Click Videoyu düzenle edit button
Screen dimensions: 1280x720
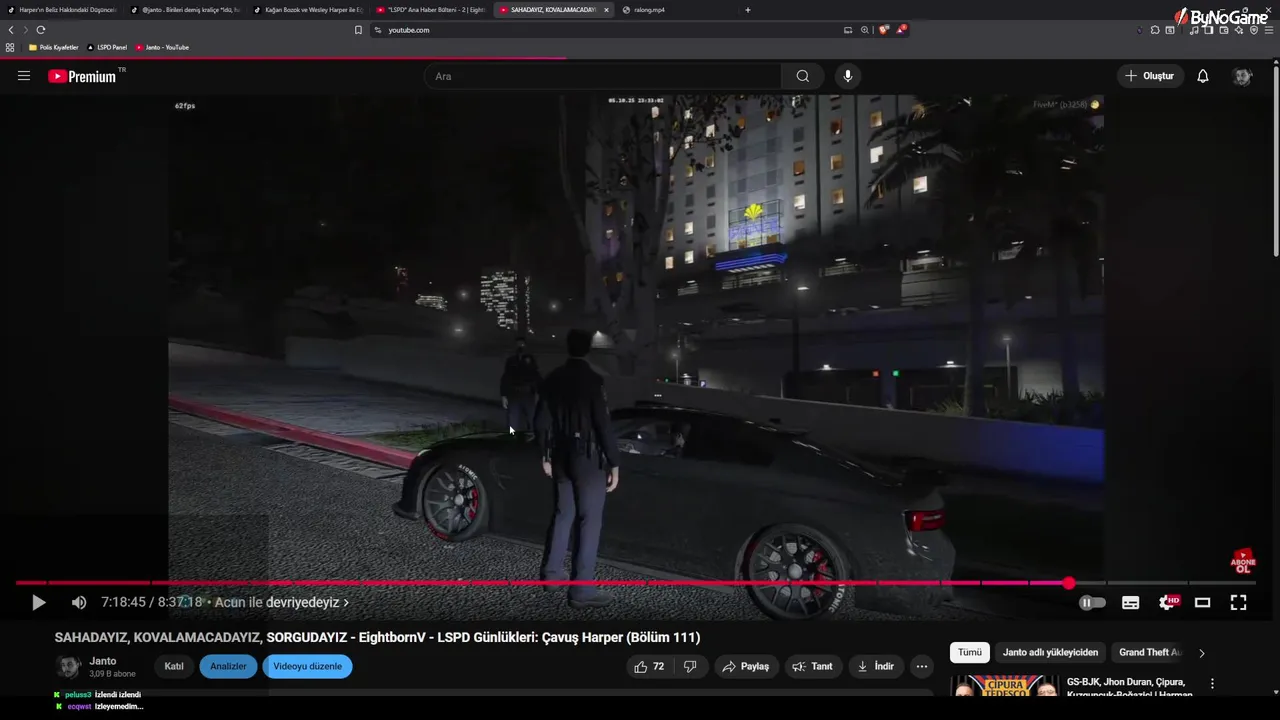point(307,666)
